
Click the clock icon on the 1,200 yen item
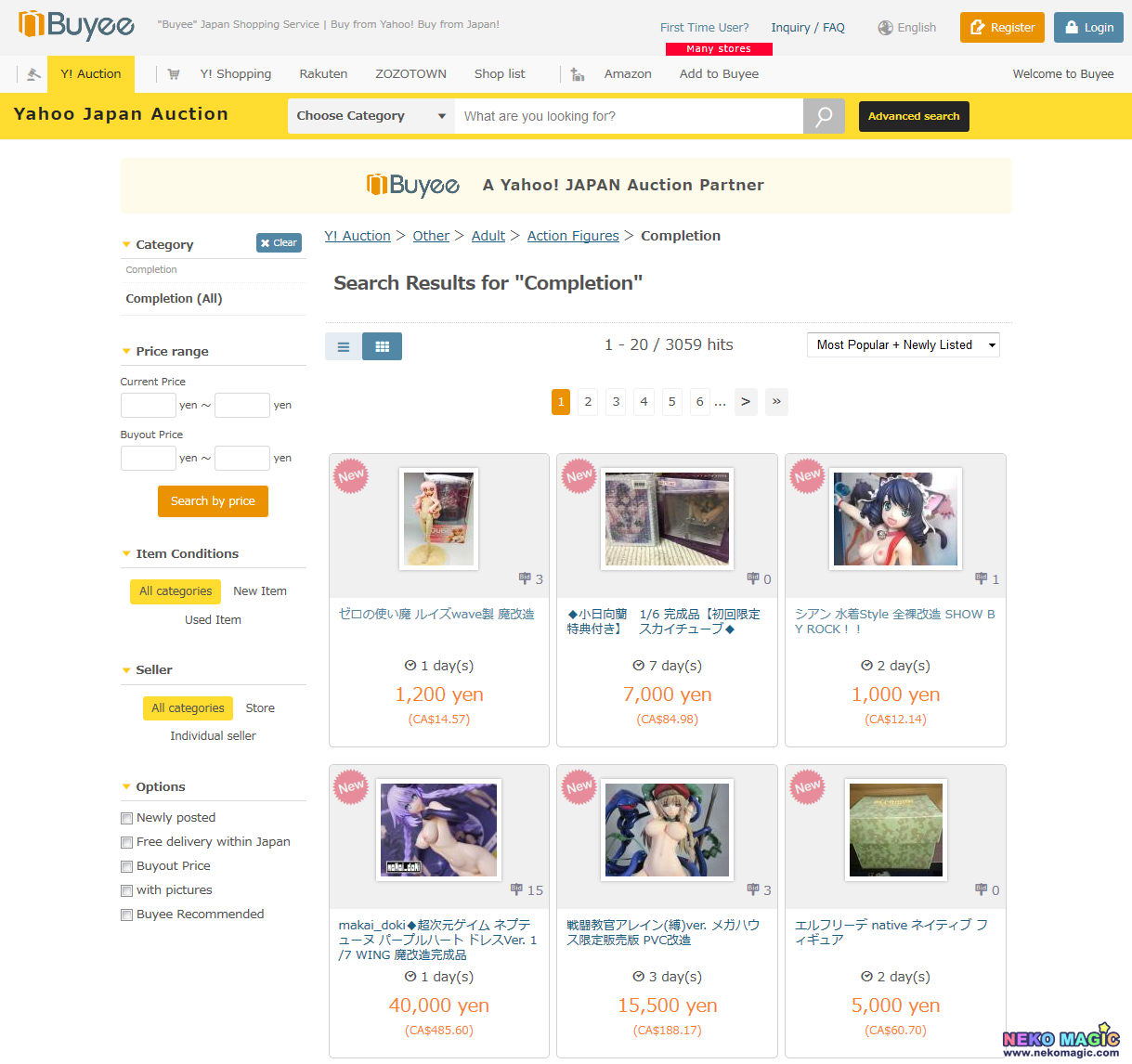click(x=410, y=666)
